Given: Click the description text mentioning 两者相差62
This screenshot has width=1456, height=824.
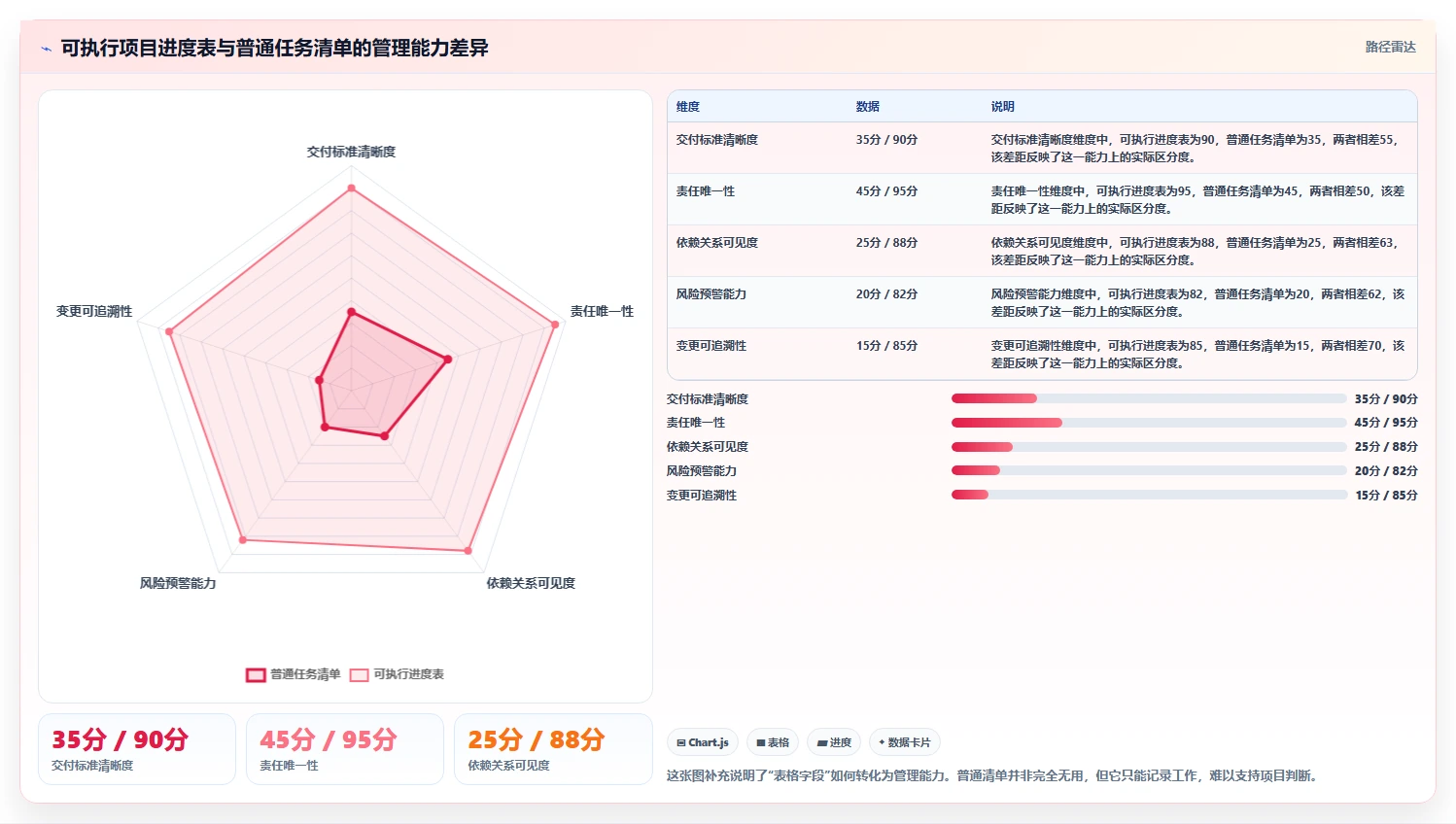Looking at the screenshot, I should tap(1197, 303).
